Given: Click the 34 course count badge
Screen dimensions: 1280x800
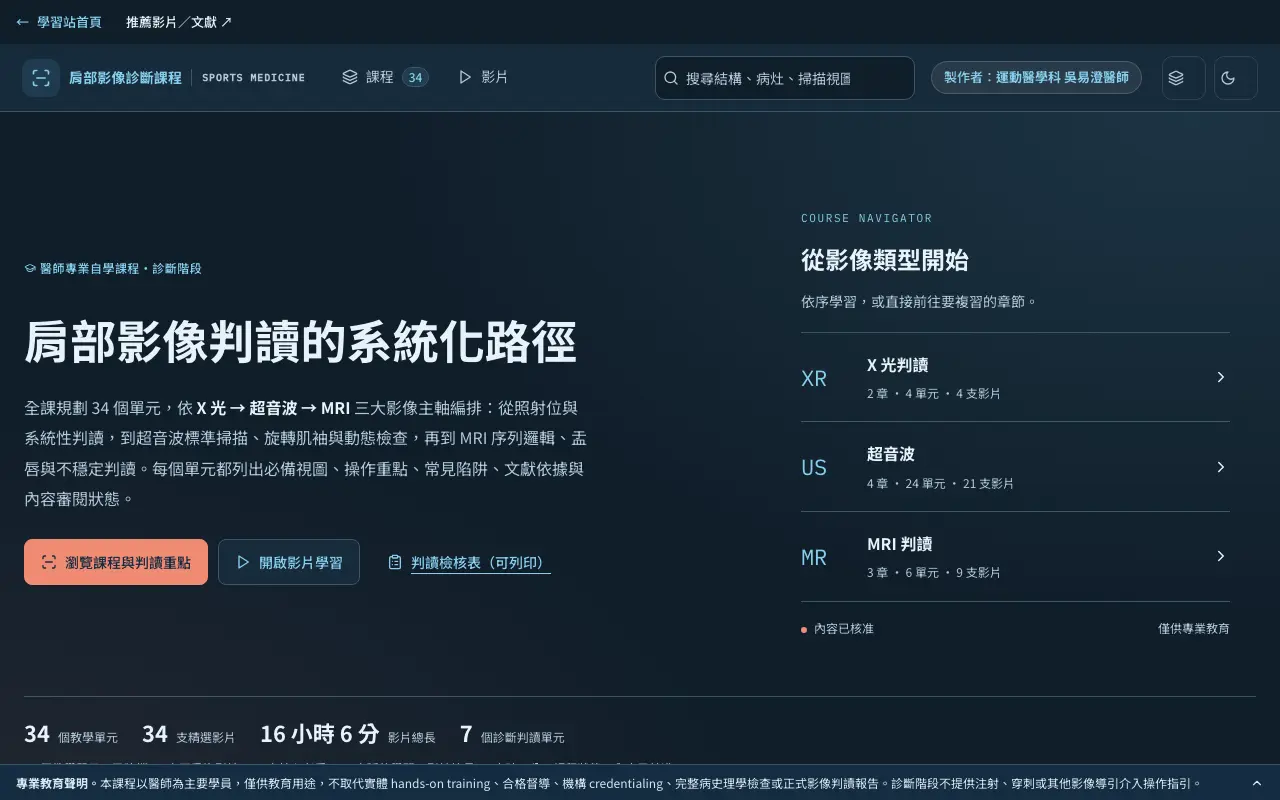Looking at the screenshot, I should point(415,77).
